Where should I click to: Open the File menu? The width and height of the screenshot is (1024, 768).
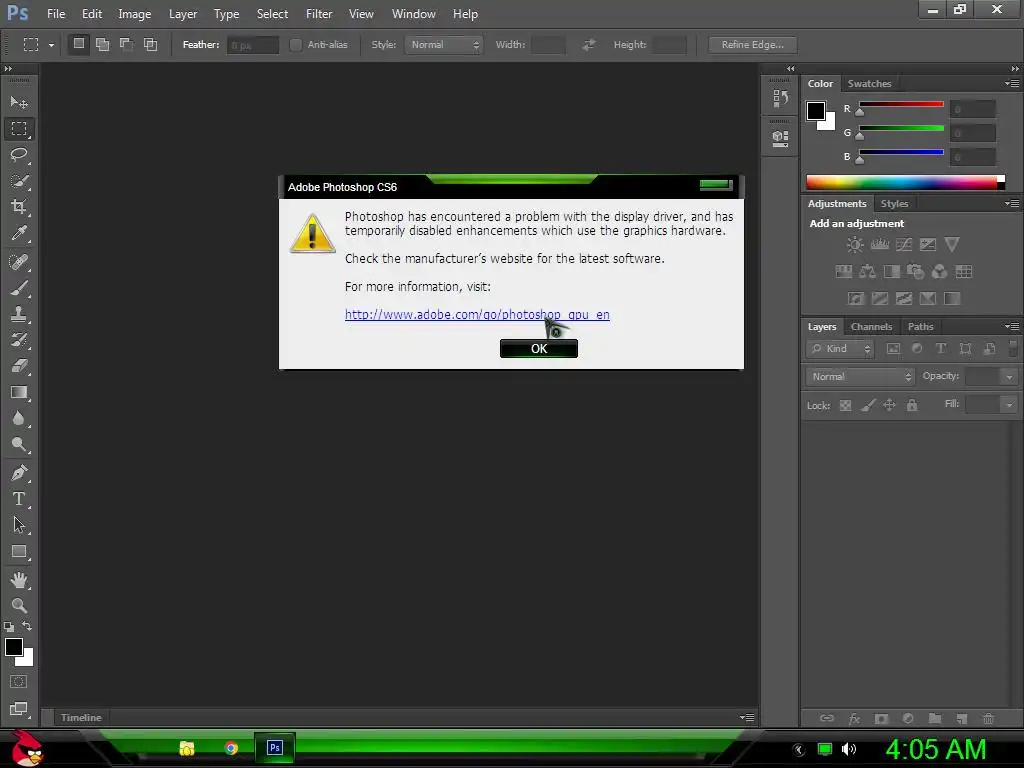(x=56, y=14)
